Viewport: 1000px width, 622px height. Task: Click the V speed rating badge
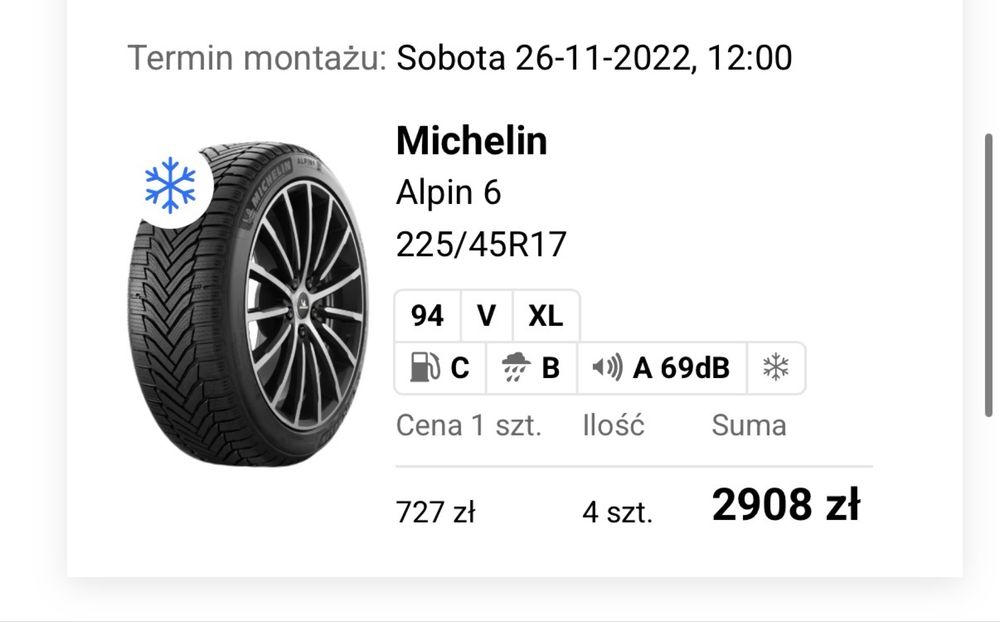point(486,316)
